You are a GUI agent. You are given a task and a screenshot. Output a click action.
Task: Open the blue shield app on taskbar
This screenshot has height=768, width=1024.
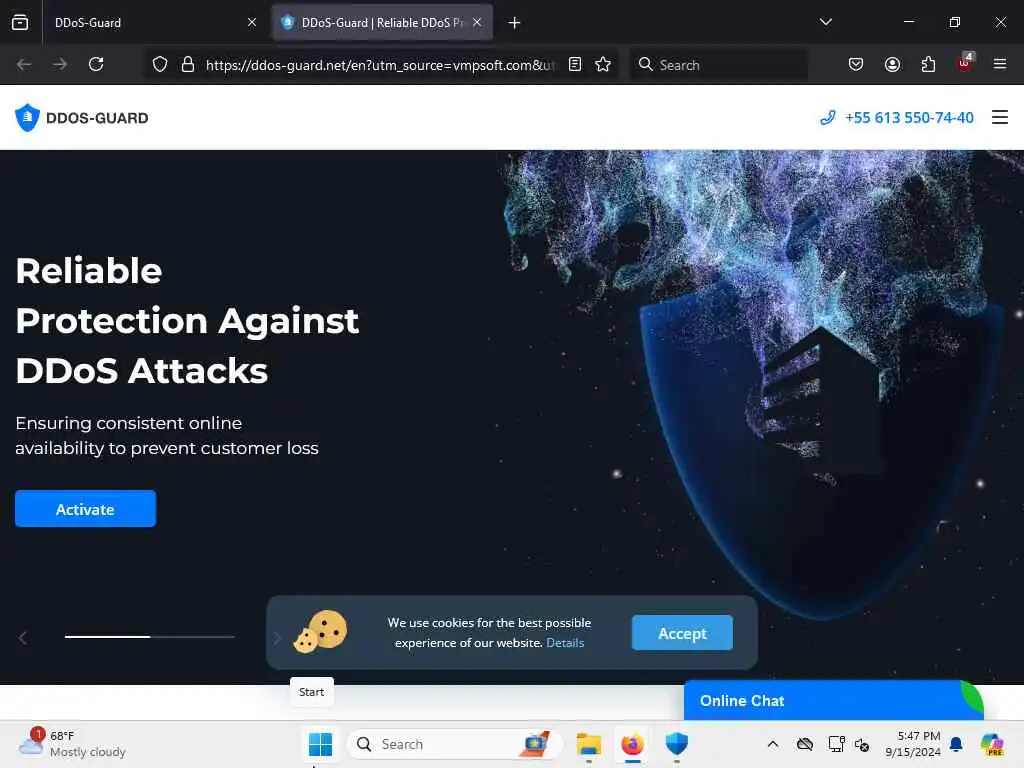pos(677,744)
